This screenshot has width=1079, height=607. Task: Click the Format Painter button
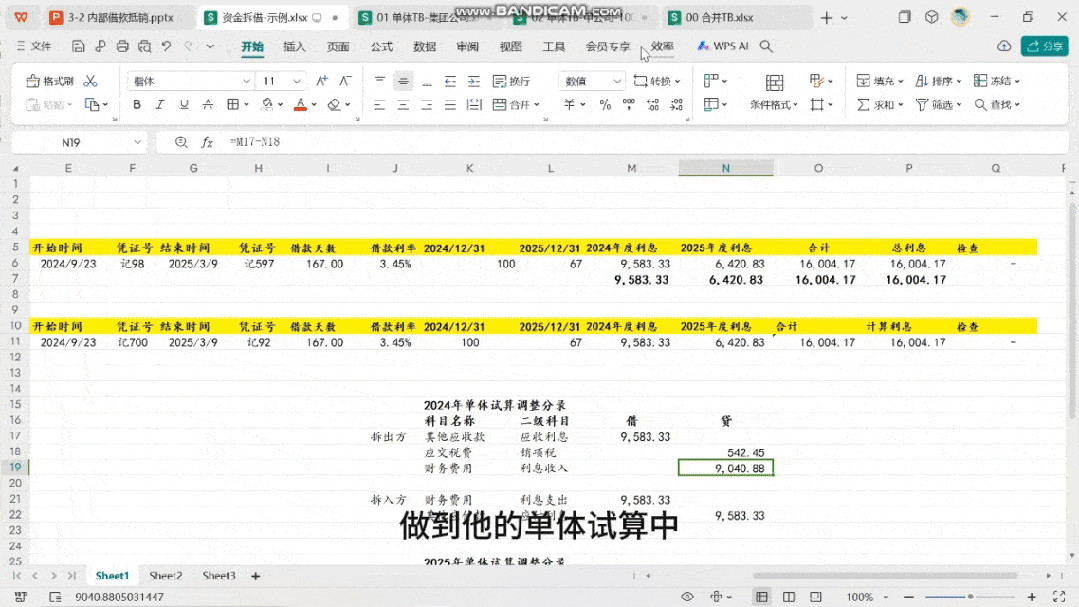coord(50,81)
